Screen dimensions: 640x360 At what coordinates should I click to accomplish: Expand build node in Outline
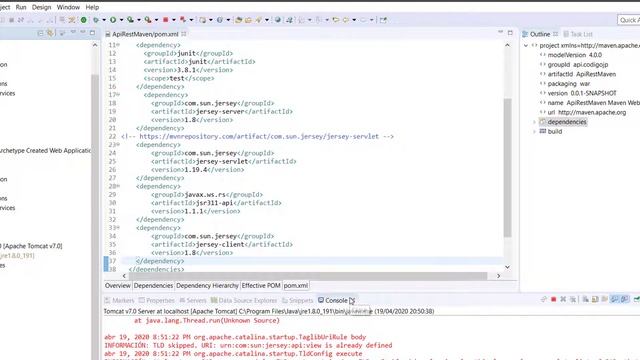coord(534,131)
